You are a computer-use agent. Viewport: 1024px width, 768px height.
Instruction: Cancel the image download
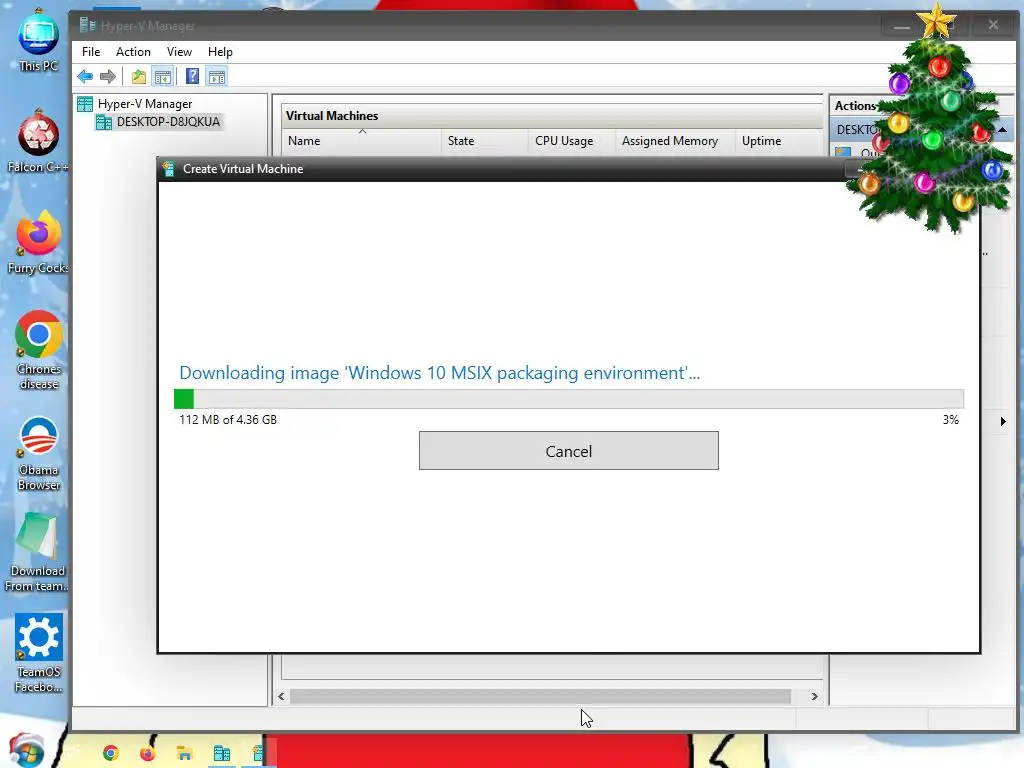569,451
